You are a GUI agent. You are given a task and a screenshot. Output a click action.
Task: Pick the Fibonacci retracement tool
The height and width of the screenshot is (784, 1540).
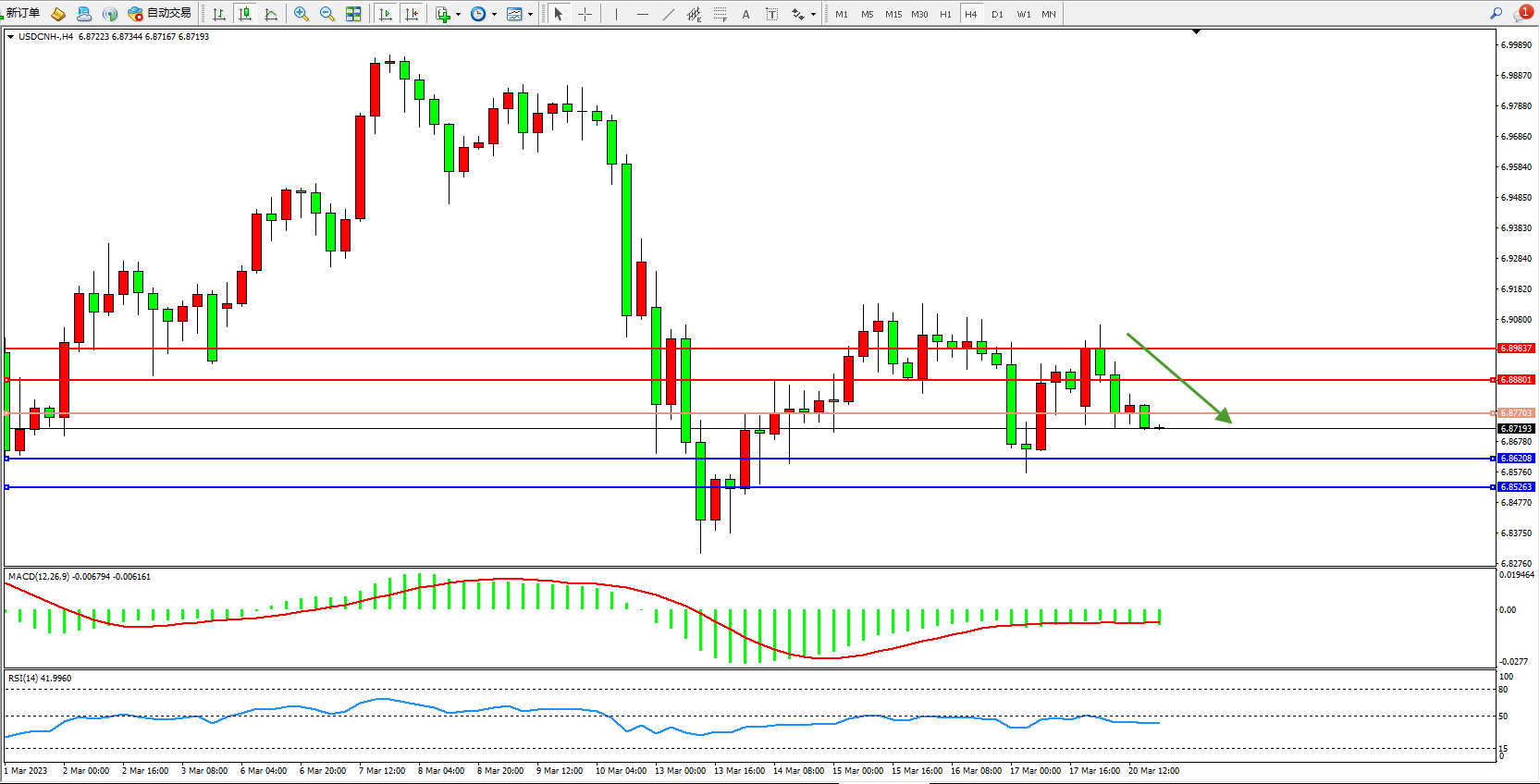(720, 14)
